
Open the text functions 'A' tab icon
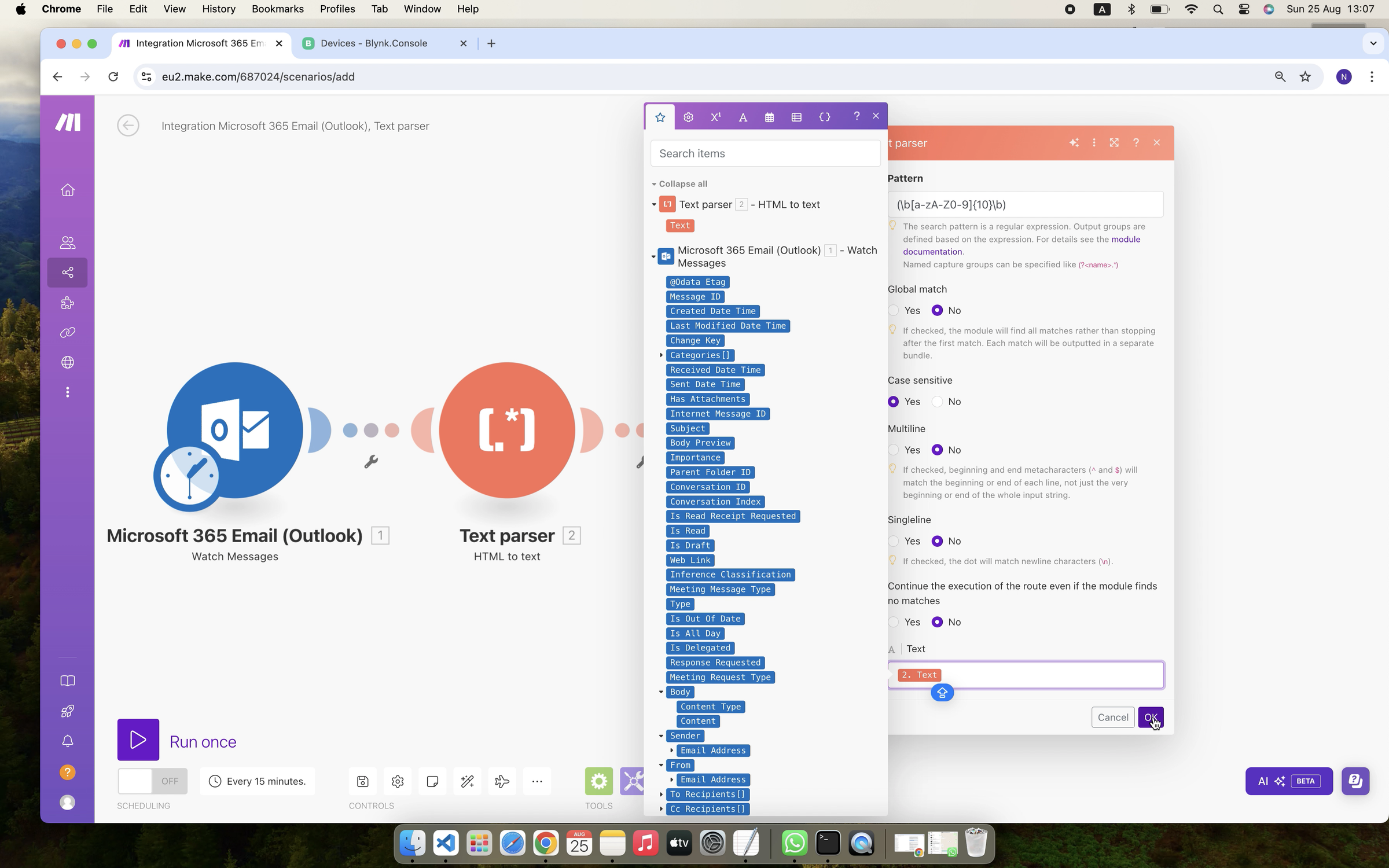(743, 117)
